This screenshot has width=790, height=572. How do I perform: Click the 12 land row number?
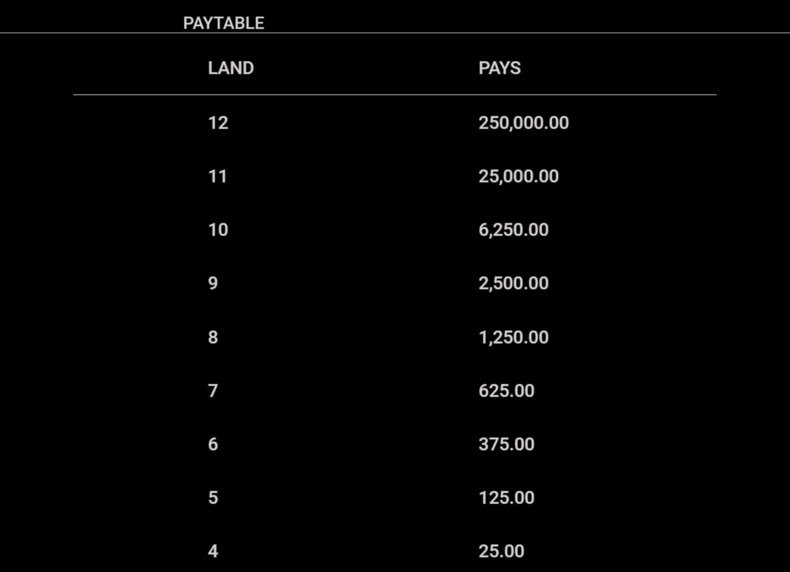pyautogui.click(x=218, y=123)
